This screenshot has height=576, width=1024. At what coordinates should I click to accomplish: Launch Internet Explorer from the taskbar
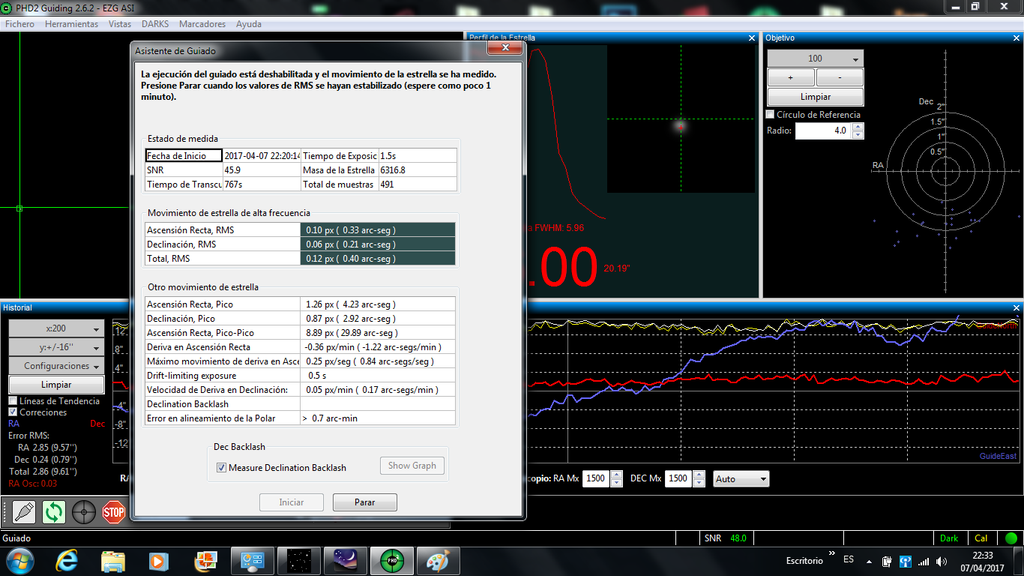click(x=67, y=561)
